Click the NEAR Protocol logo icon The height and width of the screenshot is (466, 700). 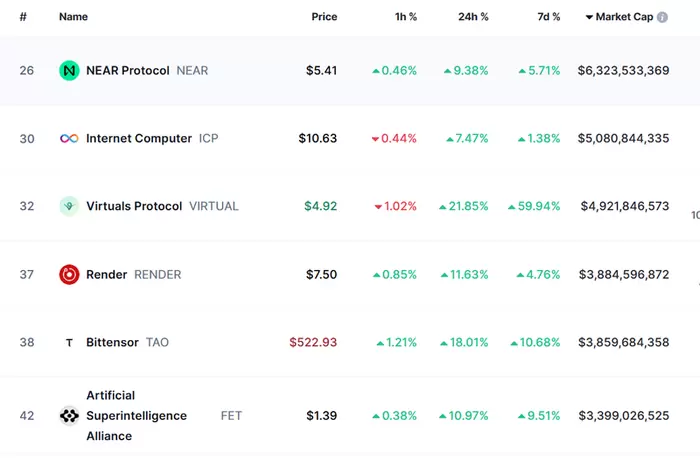(x=69, y=71)
